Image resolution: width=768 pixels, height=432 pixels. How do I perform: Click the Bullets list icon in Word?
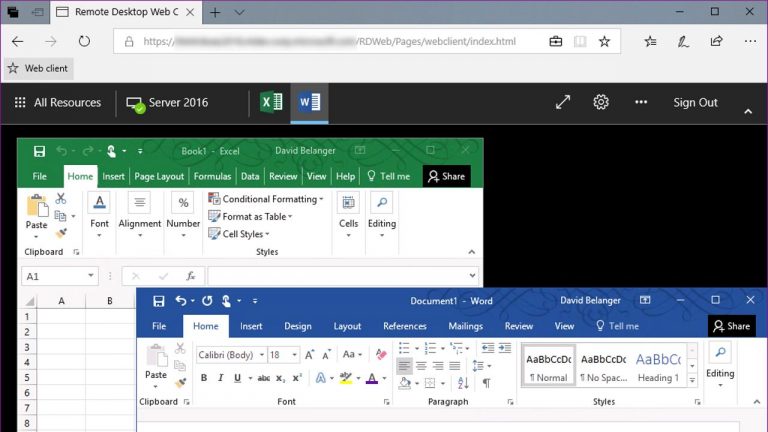[404, 348]
